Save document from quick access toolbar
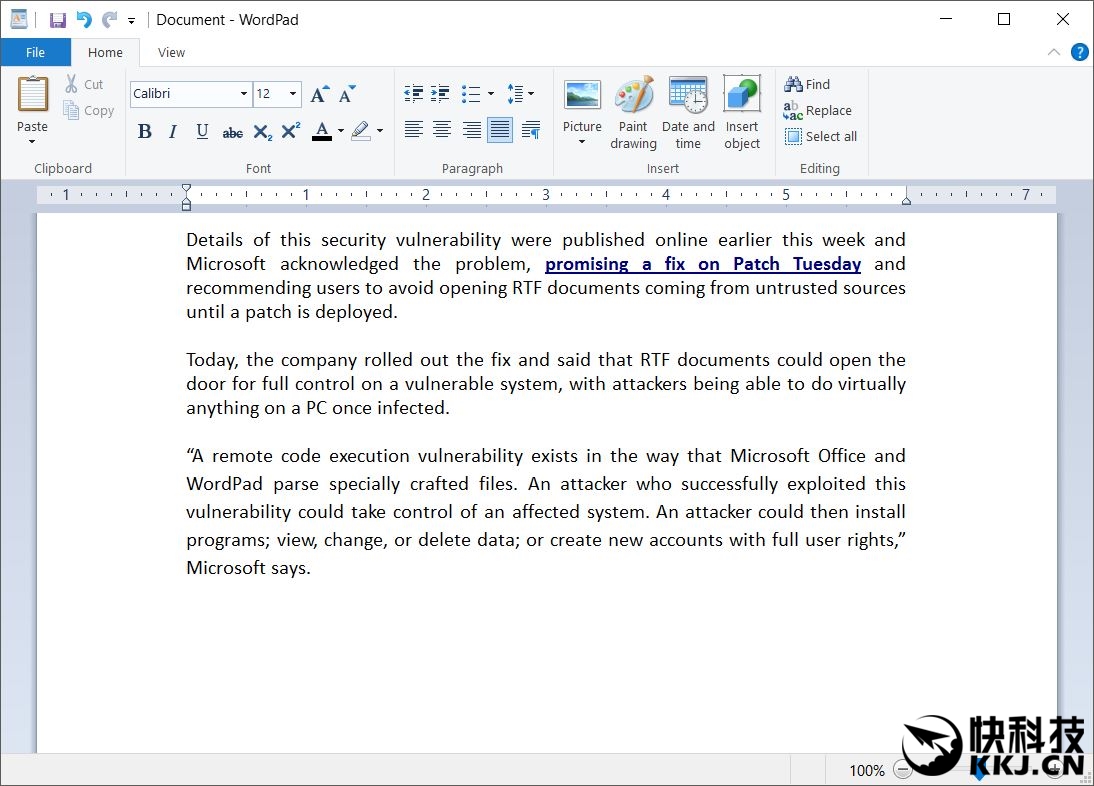 [x=58, y=20]
